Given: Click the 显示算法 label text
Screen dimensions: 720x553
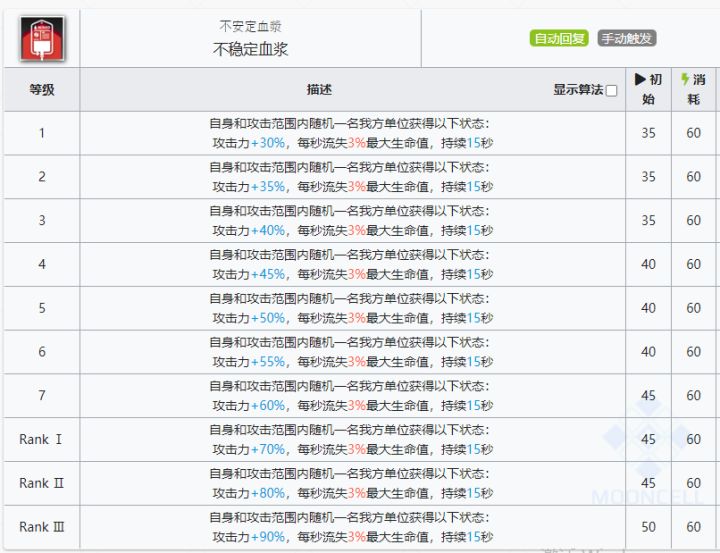Looking at the screenshot, I should pyautogui.click(x=578, y=90).
